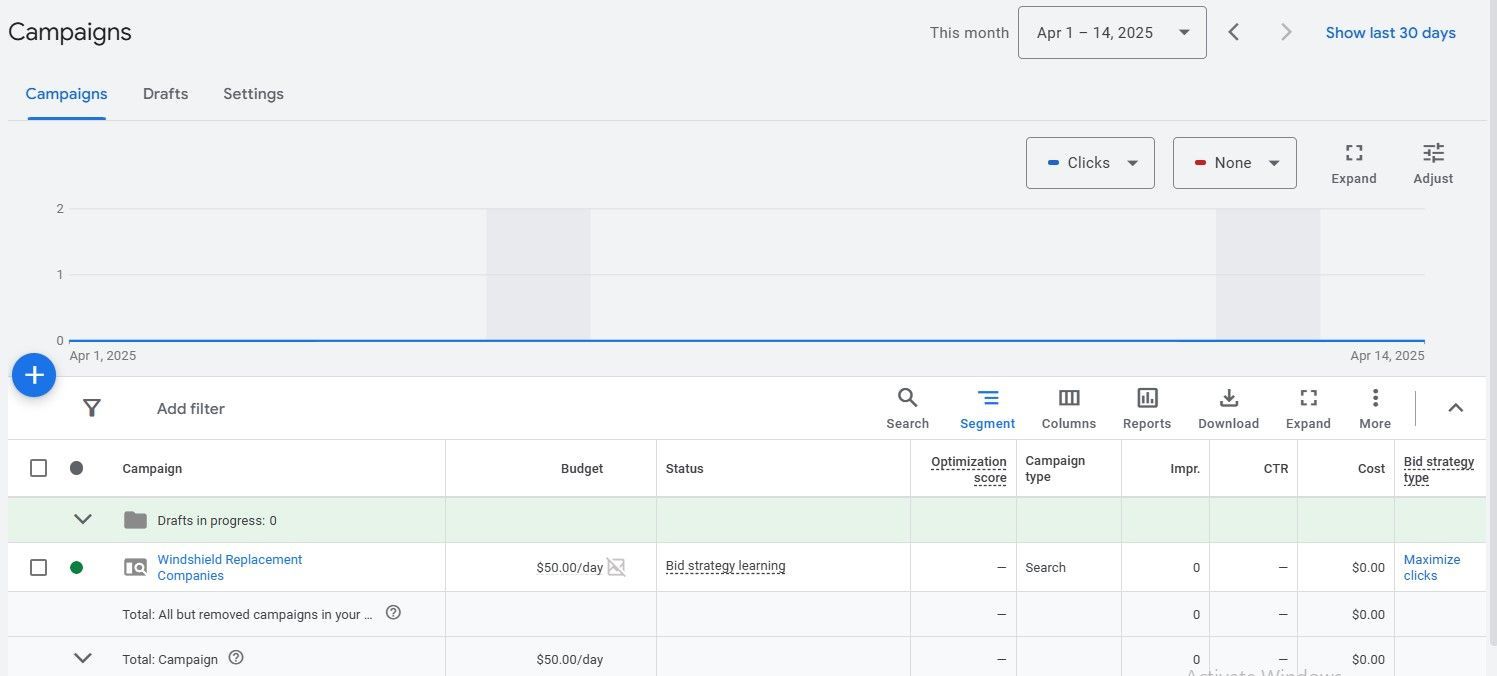1497x676 pixels.
Task: Open the Apr 1 – 14, 2025 date picker
Action: point(1112,33)
